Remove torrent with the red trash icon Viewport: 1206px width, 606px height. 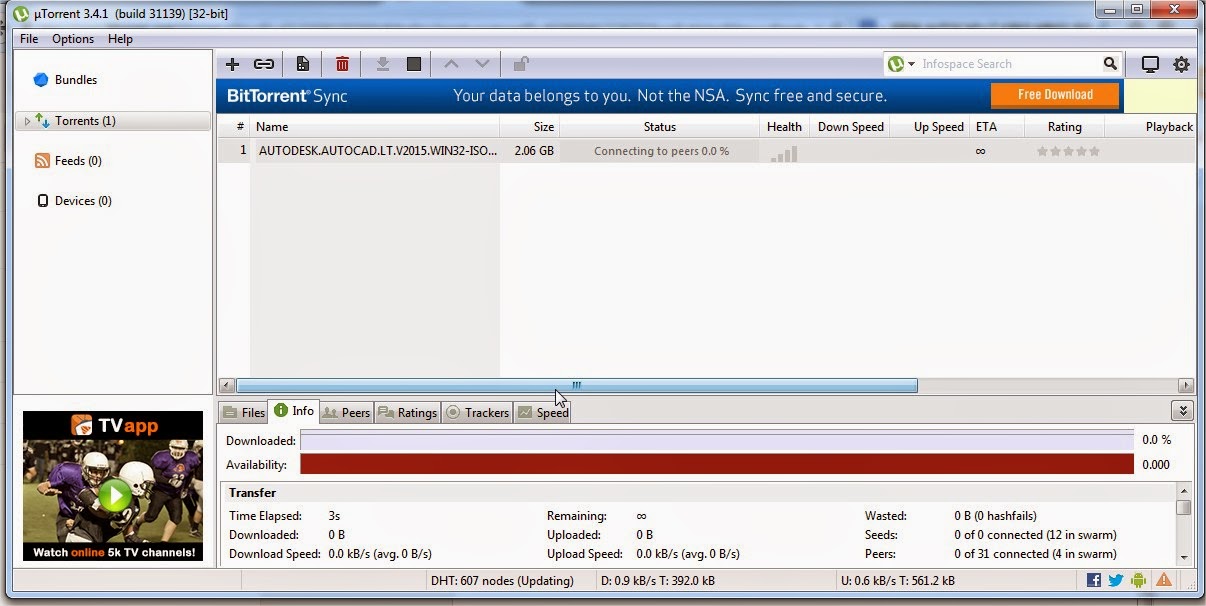pyautogui.click(x=342, y=64)
